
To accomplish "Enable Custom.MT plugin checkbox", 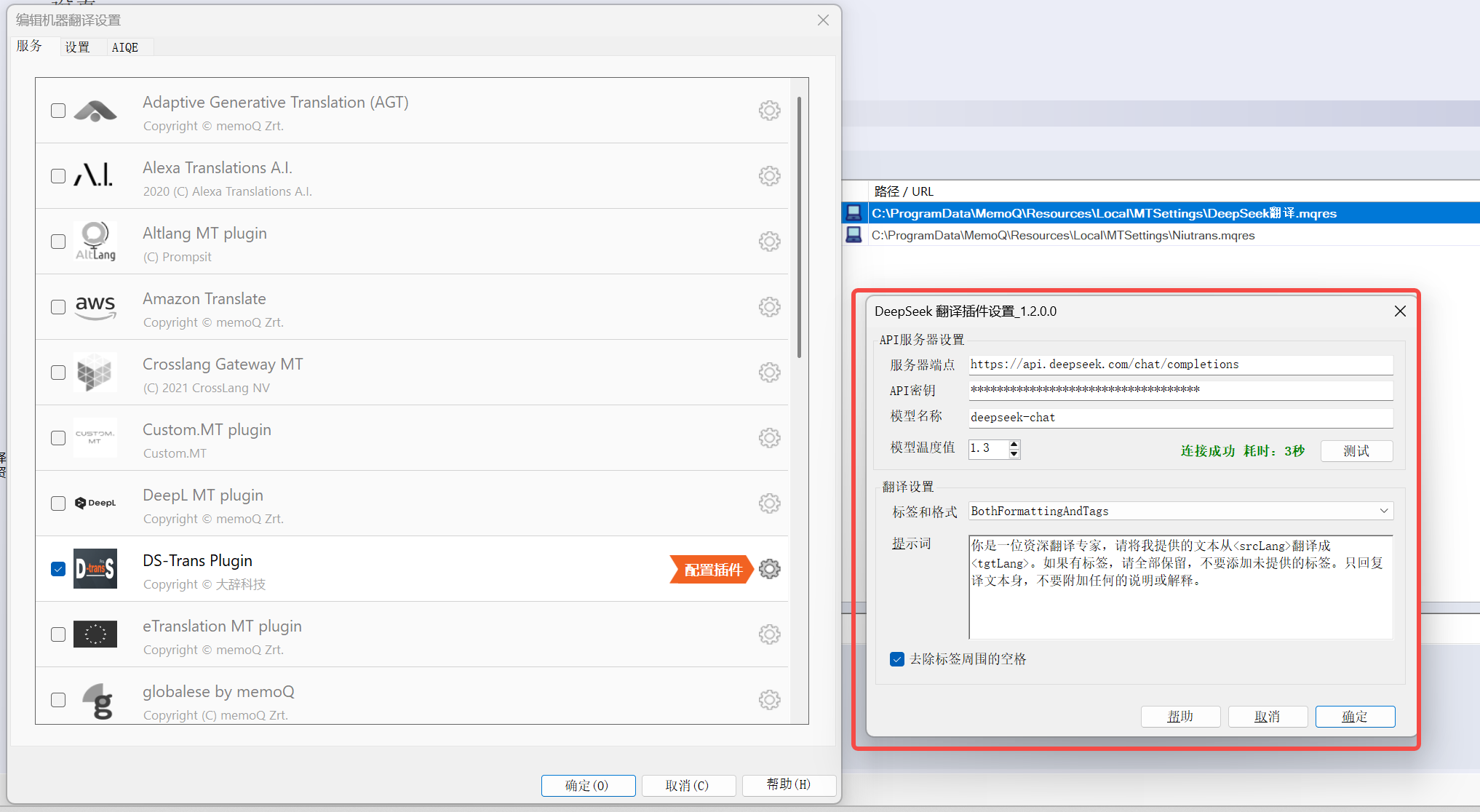I will click(58, 438).
